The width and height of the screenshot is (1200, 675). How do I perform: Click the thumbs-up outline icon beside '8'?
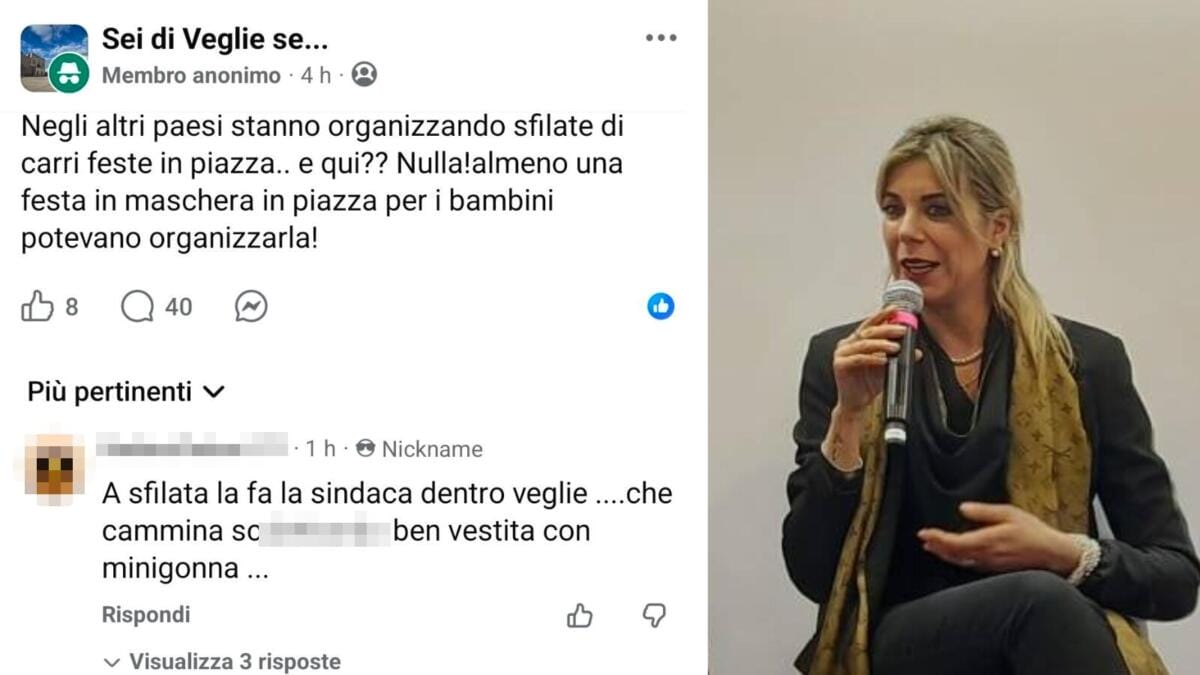[40, 306]
